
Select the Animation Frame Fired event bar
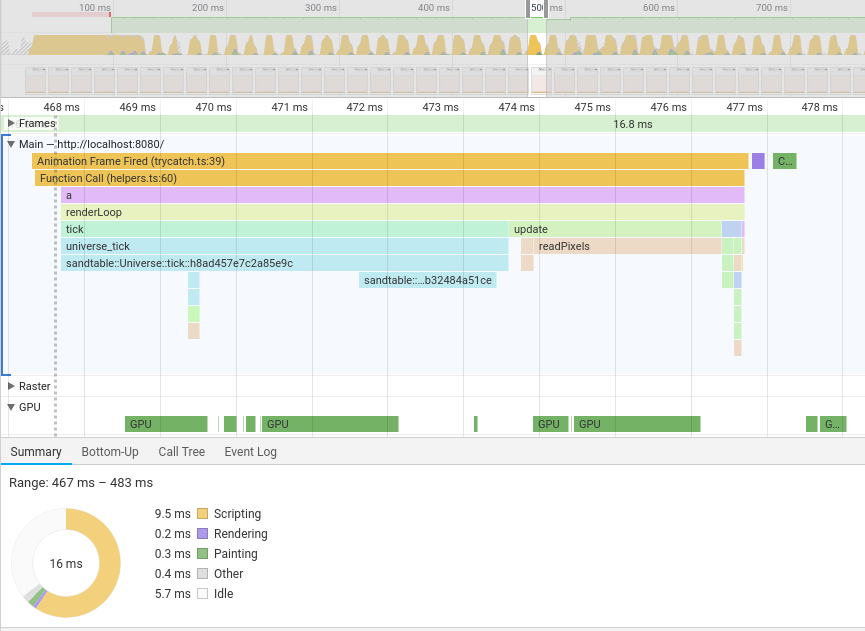pos(390,161)
